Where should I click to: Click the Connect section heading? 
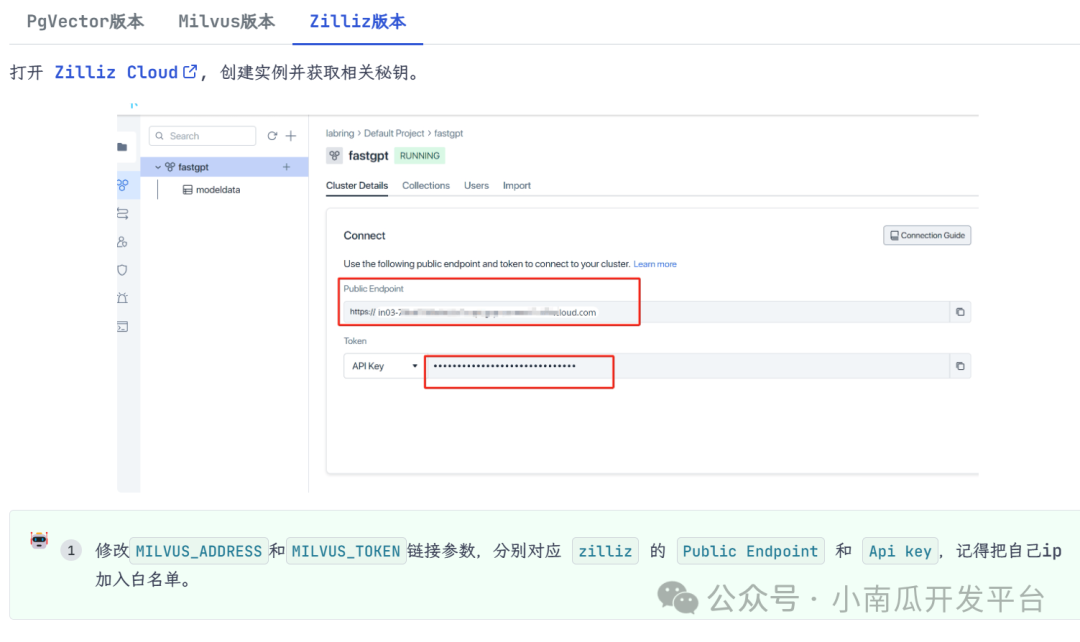[364, 236]
